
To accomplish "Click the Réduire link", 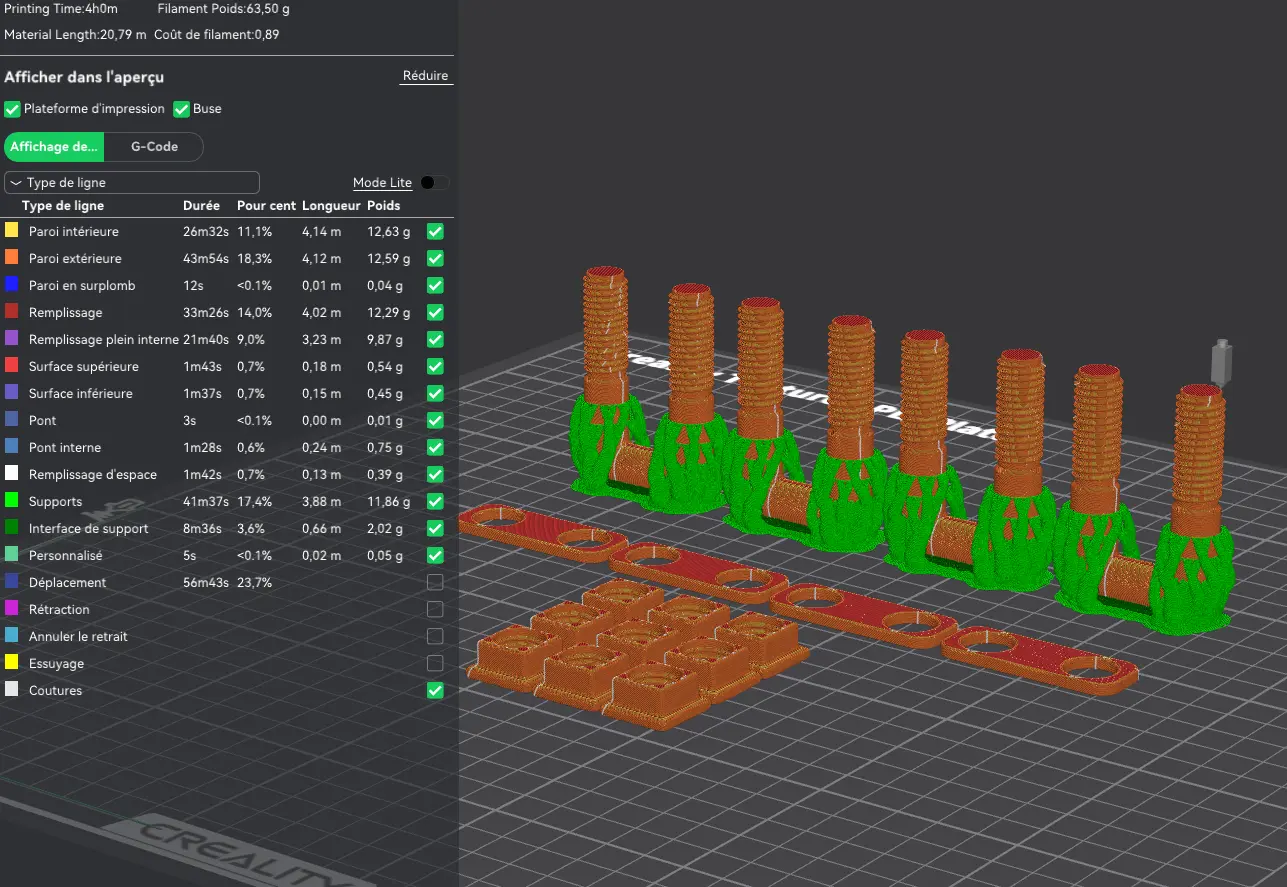I will tap(426, 76).
